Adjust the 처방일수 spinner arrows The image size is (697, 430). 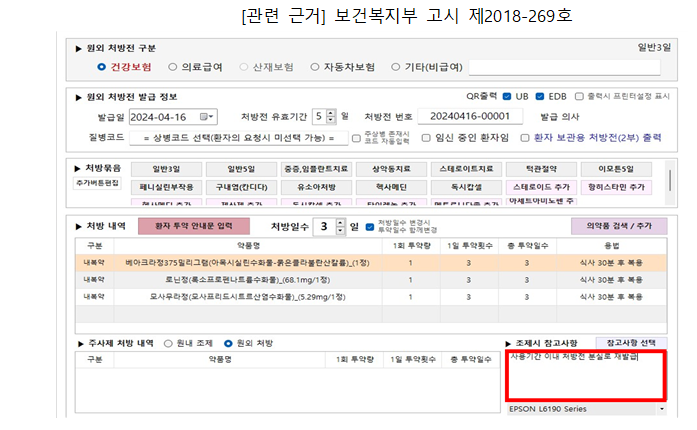coord(338,227)
